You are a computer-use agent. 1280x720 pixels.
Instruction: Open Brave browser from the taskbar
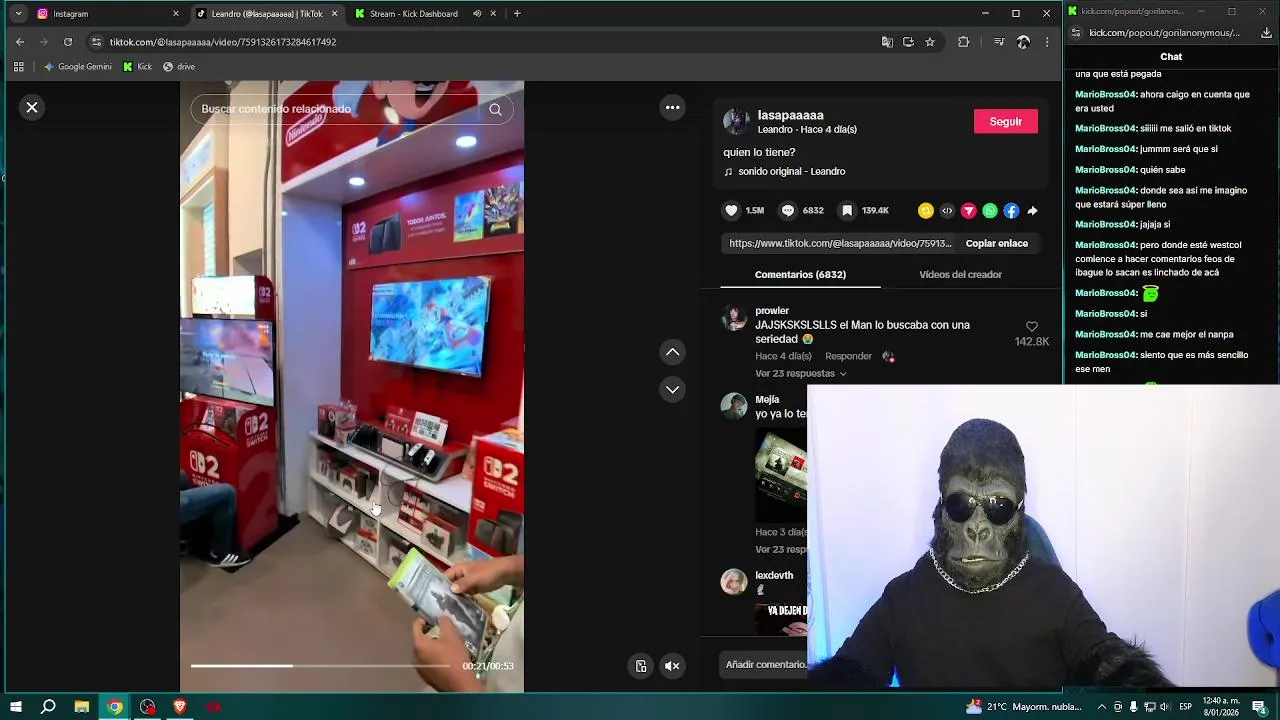pos(180,707)
